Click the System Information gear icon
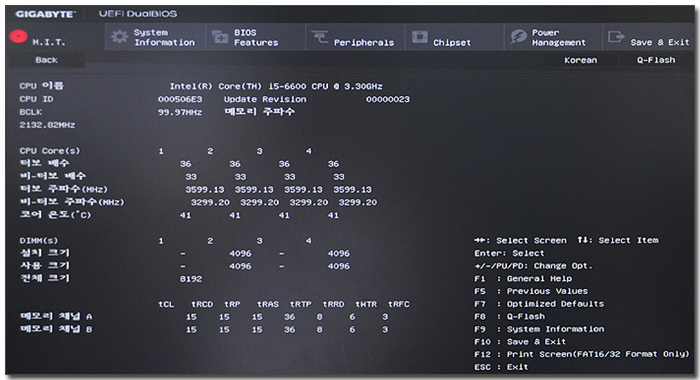This screenshot has height=380, width=700. 119,37
